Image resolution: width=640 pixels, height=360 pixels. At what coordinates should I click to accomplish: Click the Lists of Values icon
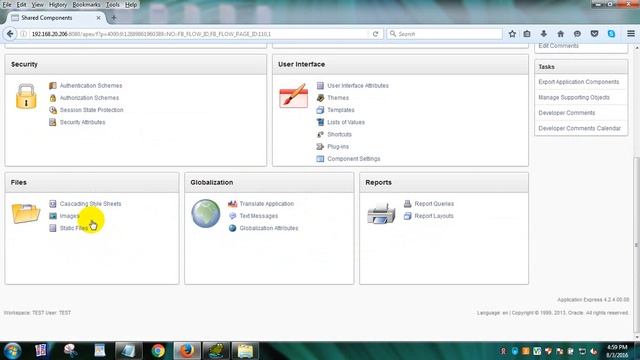[320, 122]
